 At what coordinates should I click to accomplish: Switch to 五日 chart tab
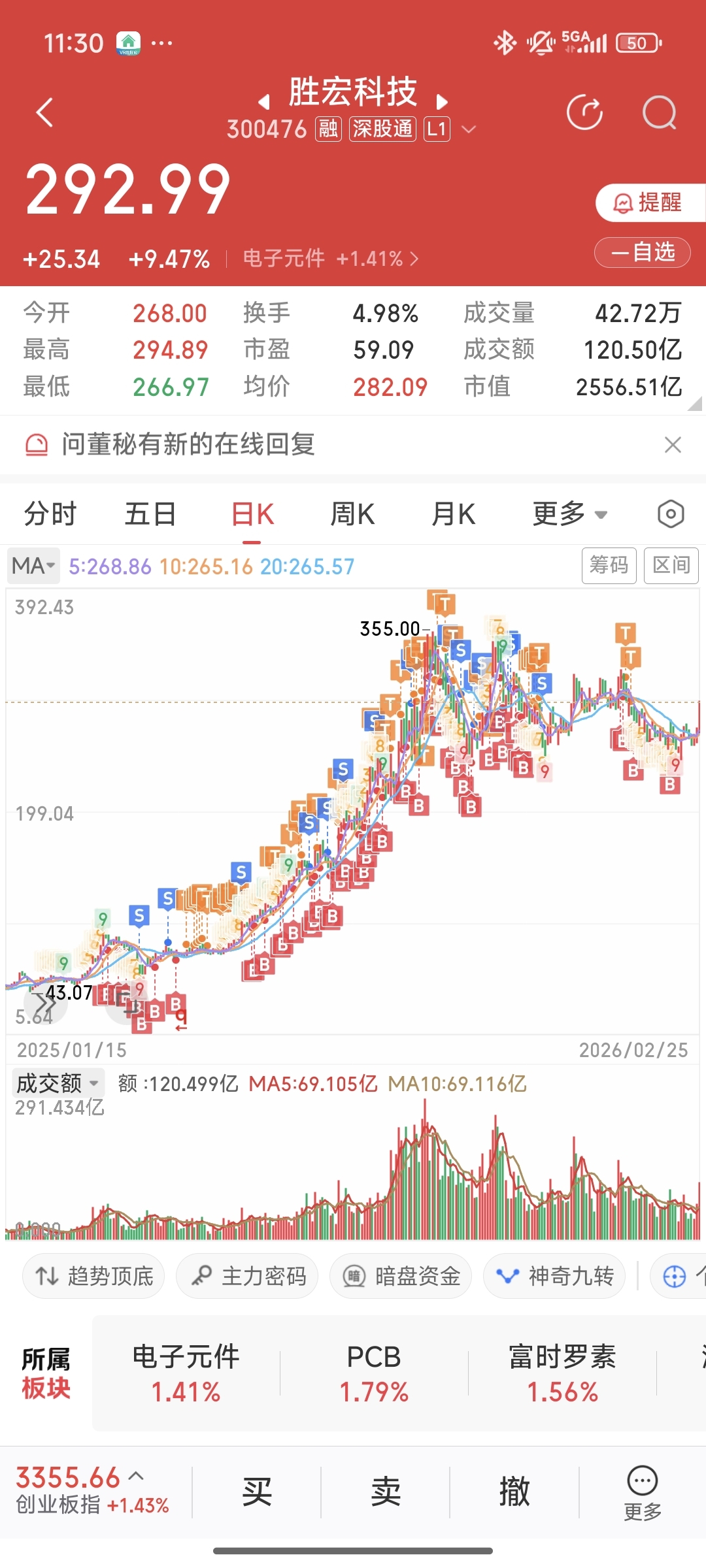pos(150,514)
